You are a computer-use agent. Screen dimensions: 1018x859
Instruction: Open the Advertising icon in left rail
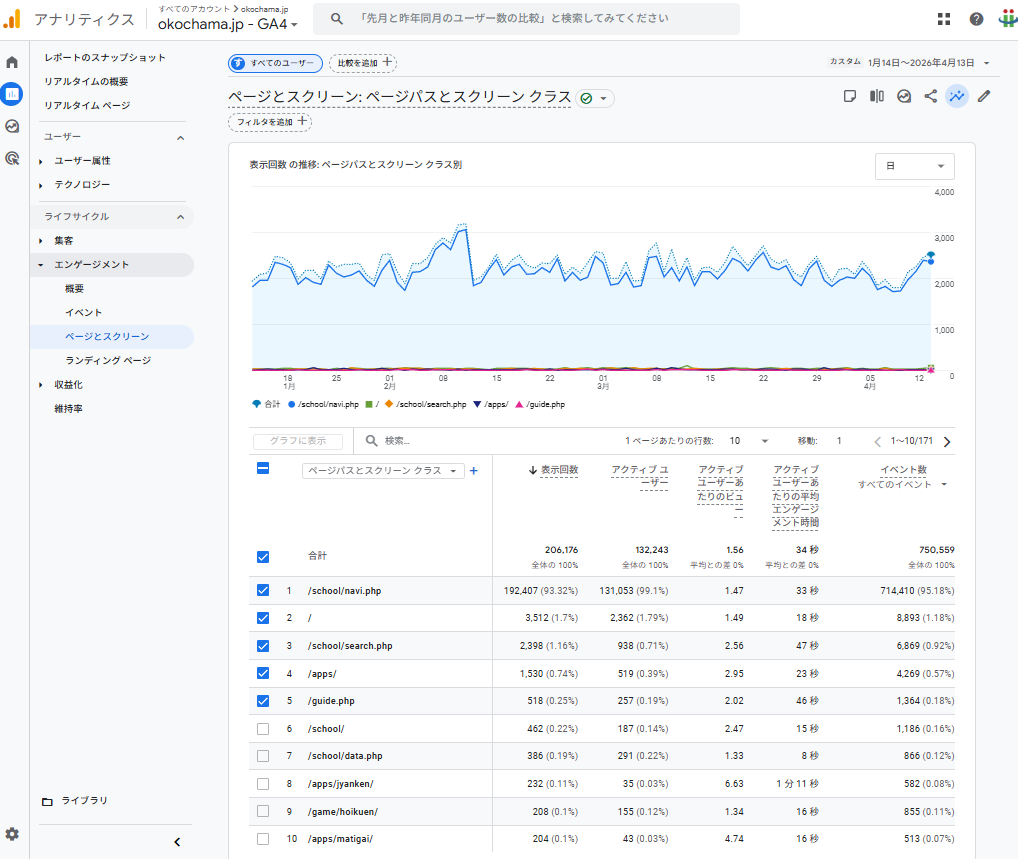[12, 158]
